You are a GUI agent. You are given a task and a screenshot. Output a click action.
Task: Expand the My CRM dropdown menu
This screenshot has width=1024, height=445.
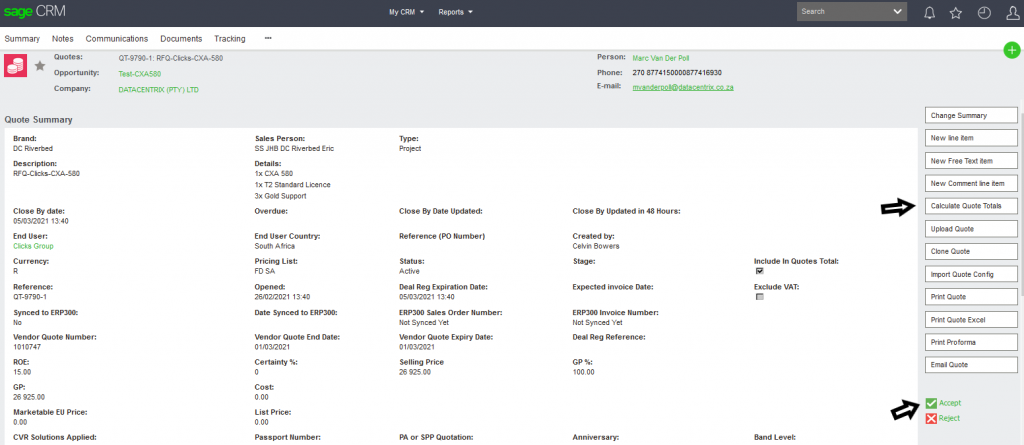[x=407, y=12]
